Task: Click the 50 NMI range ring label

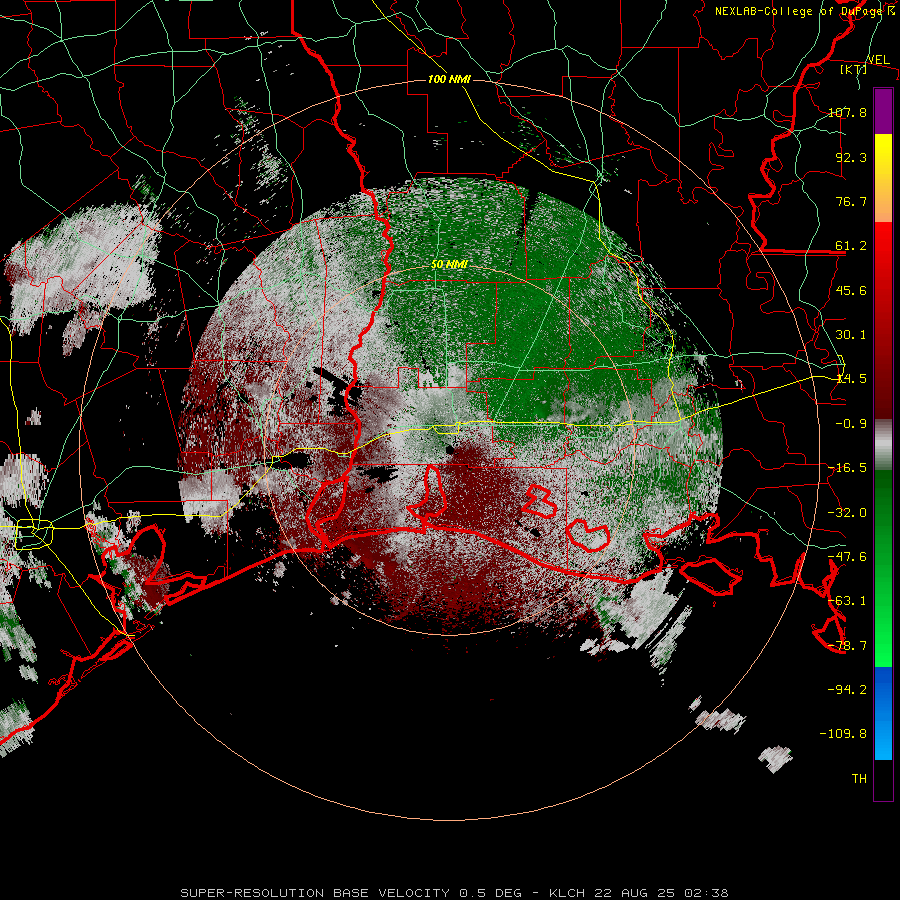Action: pyautogui.click(x=449, y=264)
